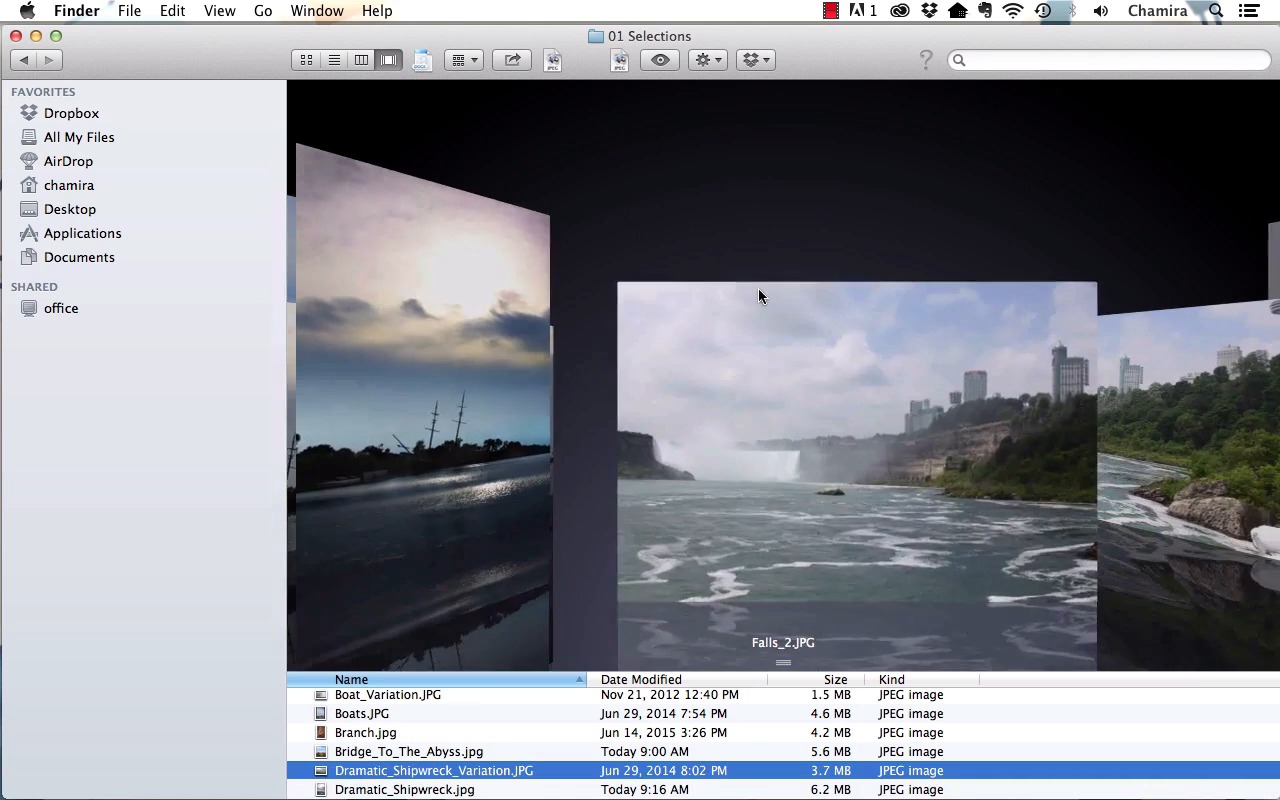Open the chamira home folder
The image size is (1280, 800).
69,185
